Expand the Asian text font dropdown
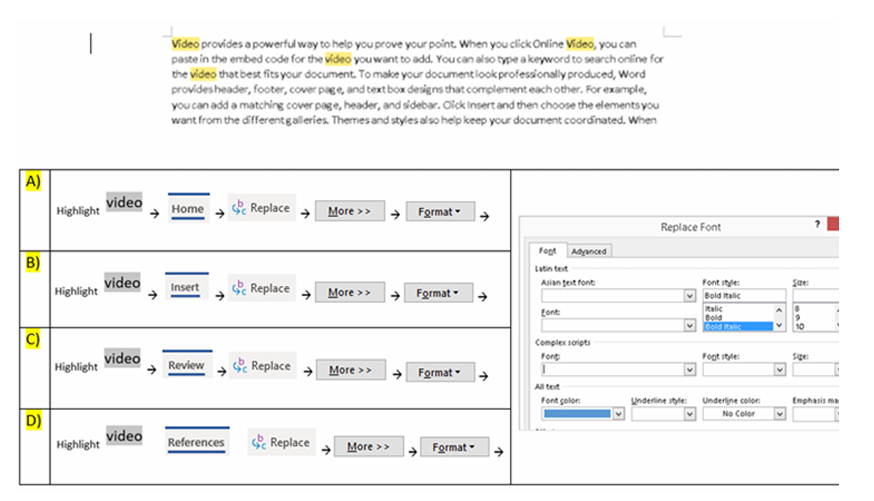This screenshot has width=874, height=501. (x=689, y=296)
